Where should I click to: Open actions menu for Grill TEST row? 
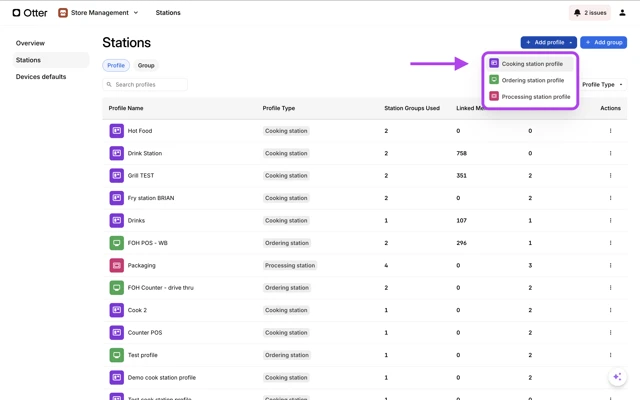point(610,176)
